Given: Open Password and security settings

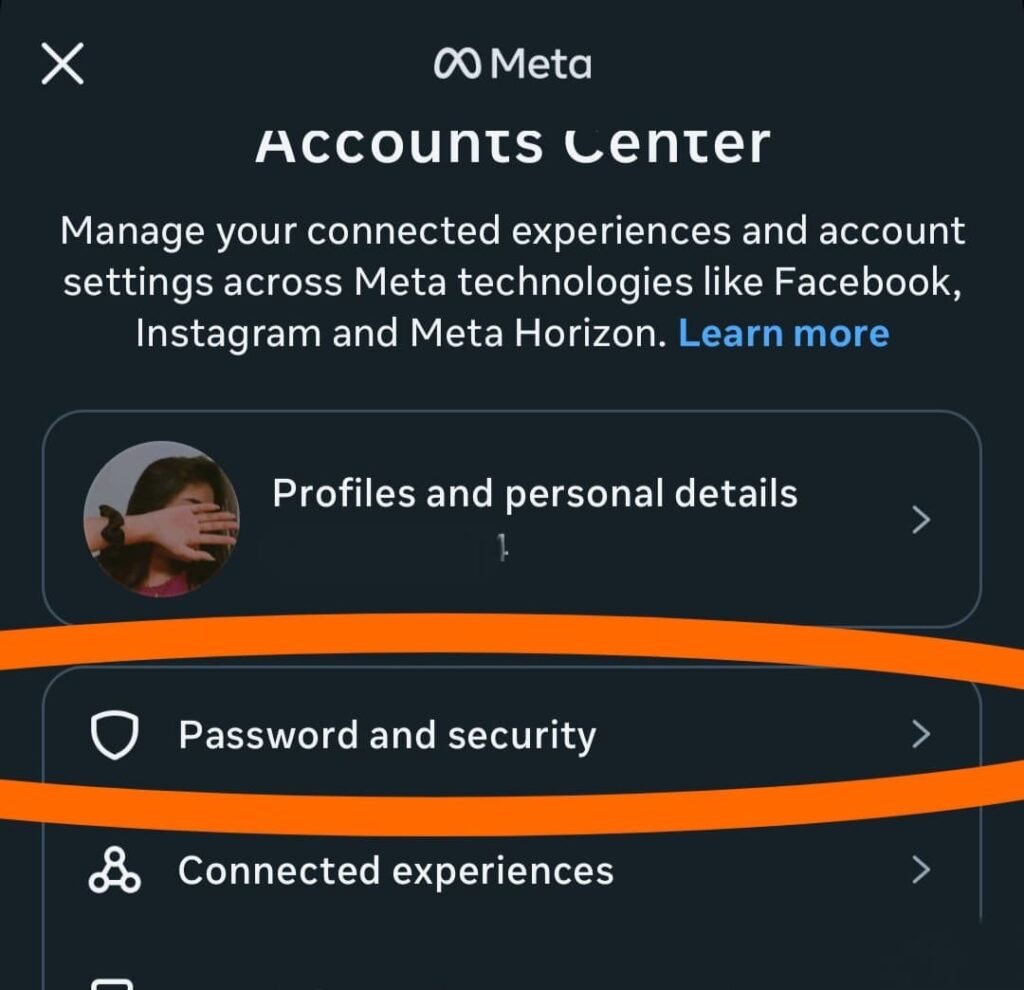Looking at the screenshot, I should tap(387, 736).
